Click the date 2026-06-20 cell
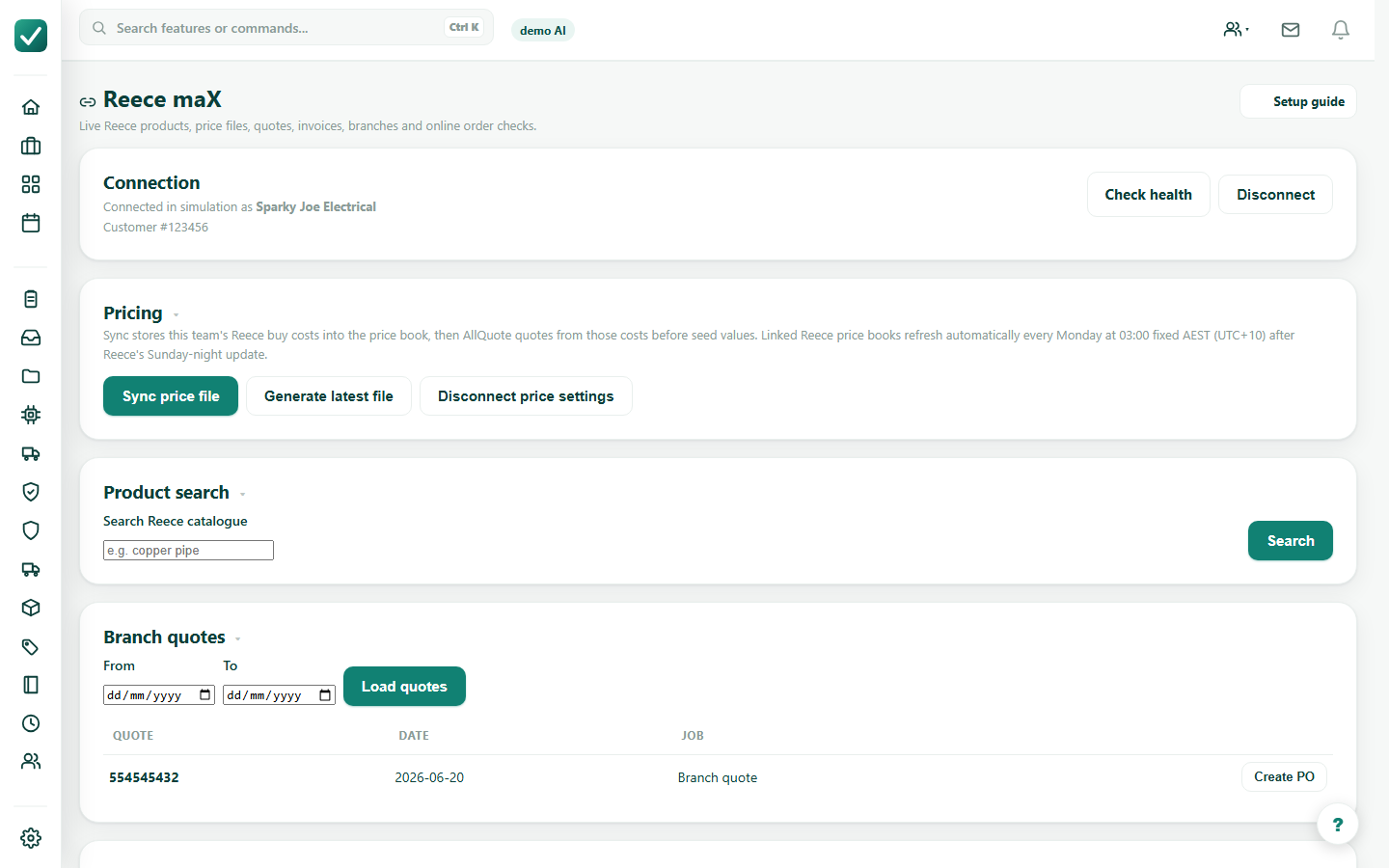 click(429, 777)
